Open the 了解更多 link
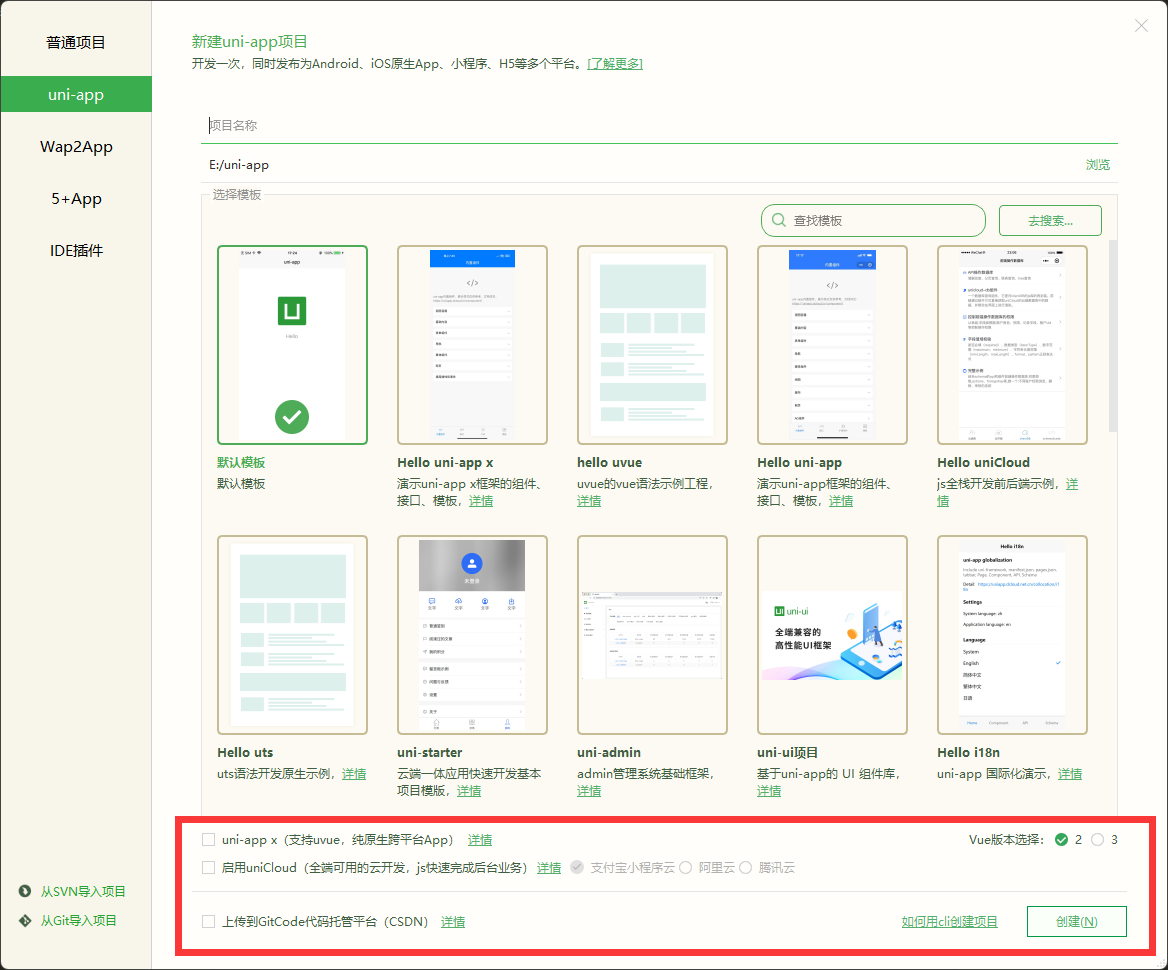 [615, 63]
